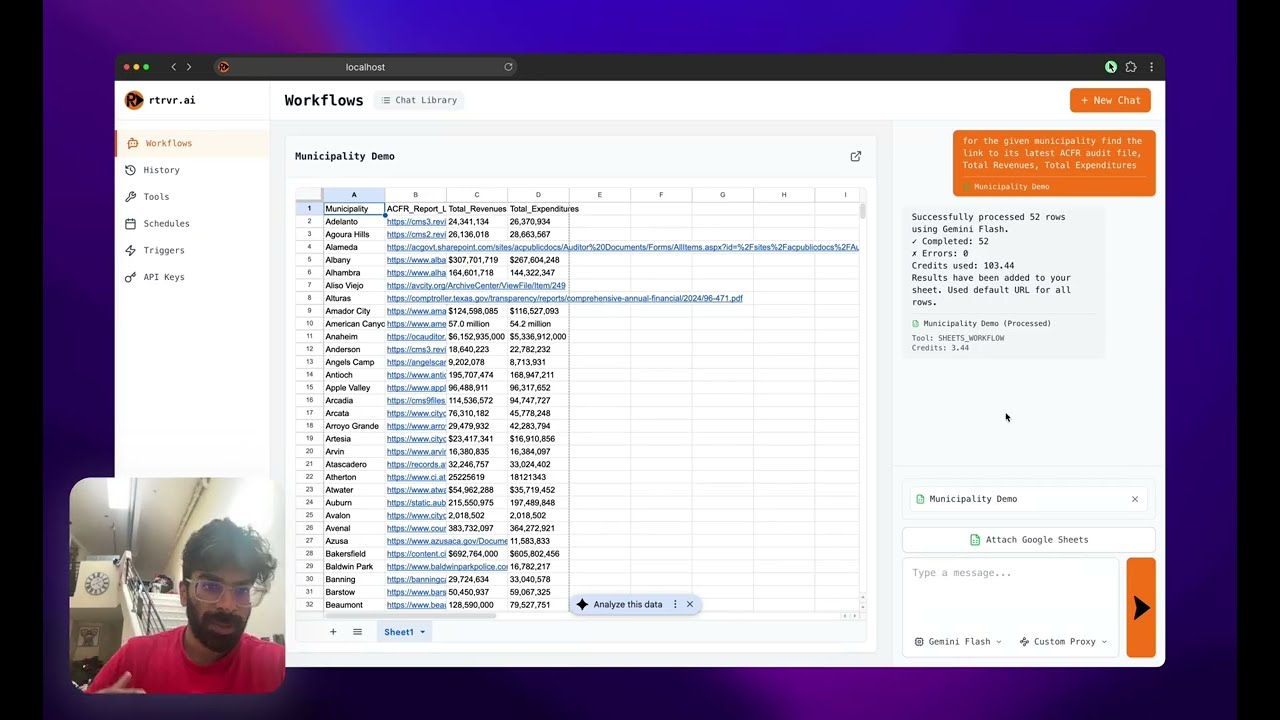Image resolution: width=1280 pixels, height=720 pixels.
Task: Expand the Gemini Flash model dropdown
Action: pyautogui.click(x=958, y=642)
